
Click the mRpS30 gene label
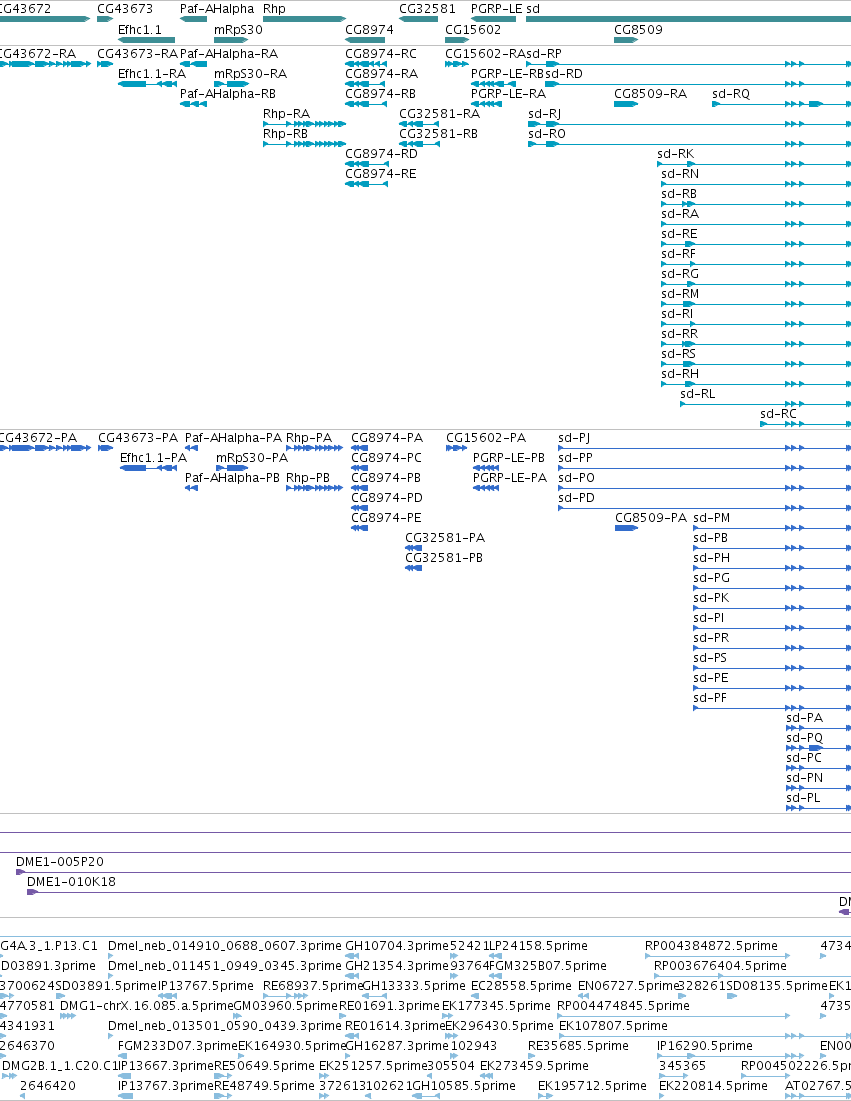238,29
